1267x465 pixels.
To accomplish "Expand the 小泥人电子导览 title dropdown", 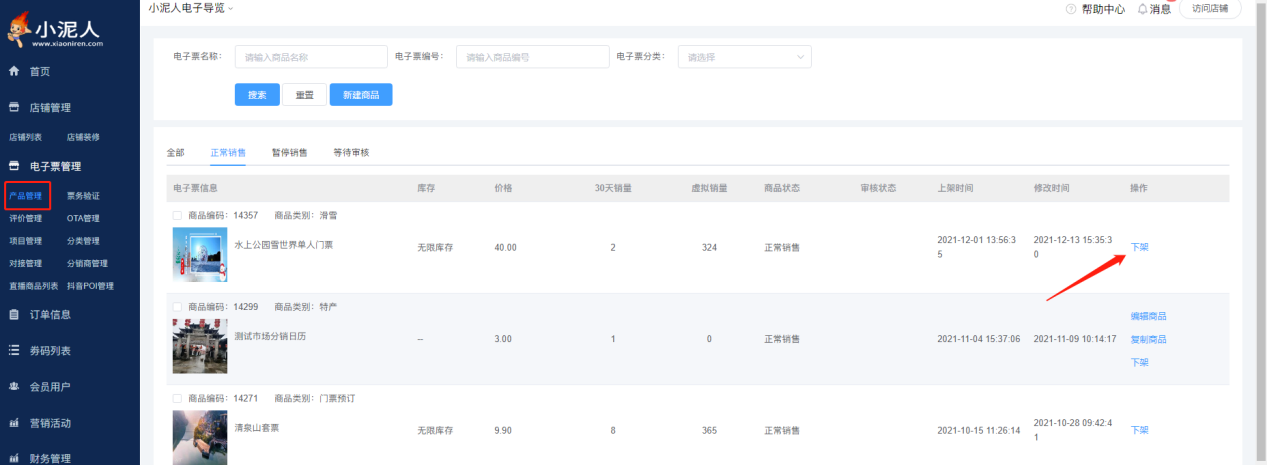I will pyautogui.click(x=231, y=8).
